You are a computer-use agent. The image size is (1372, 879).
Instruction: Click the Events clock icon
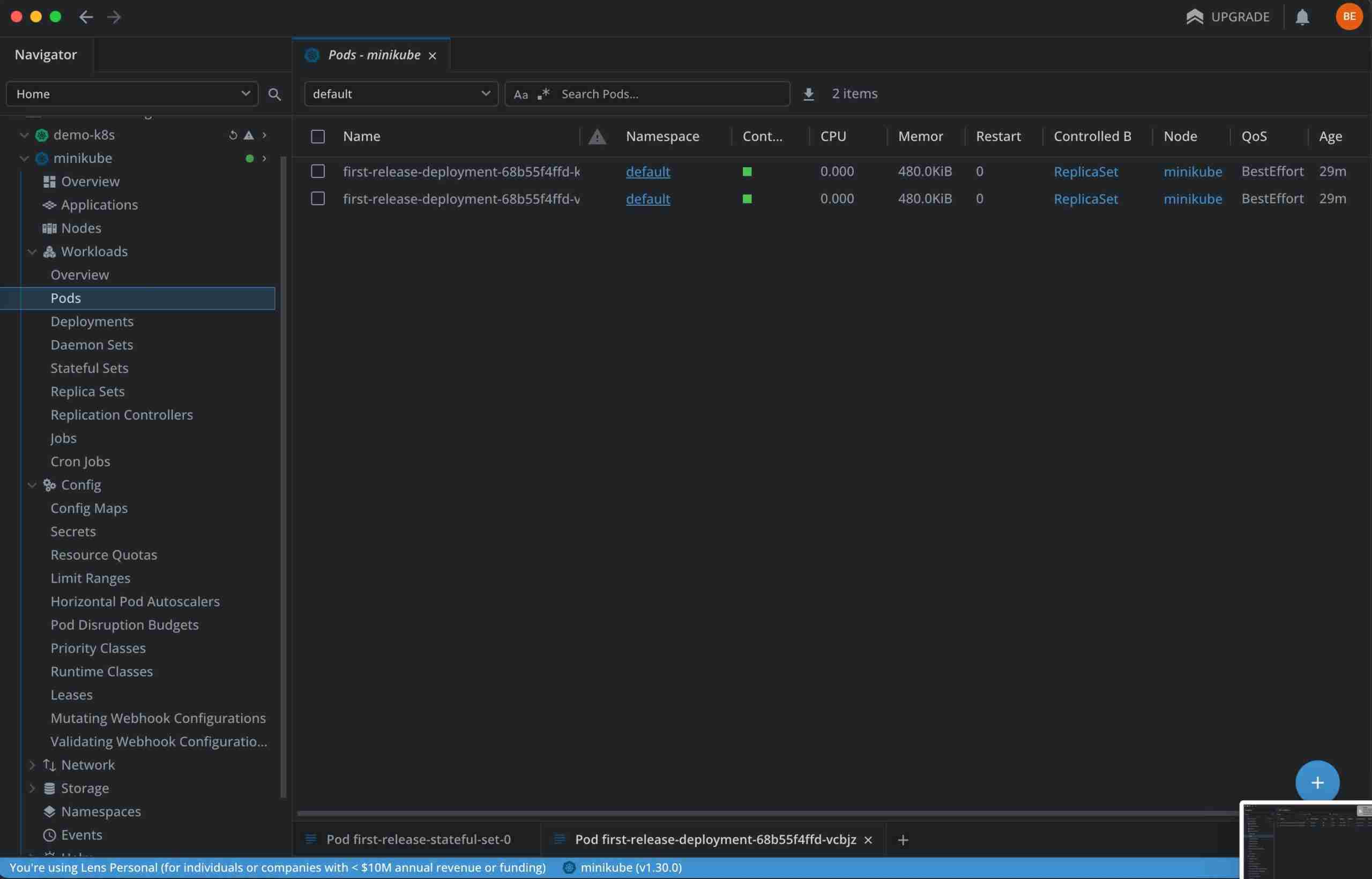[50, 836]
